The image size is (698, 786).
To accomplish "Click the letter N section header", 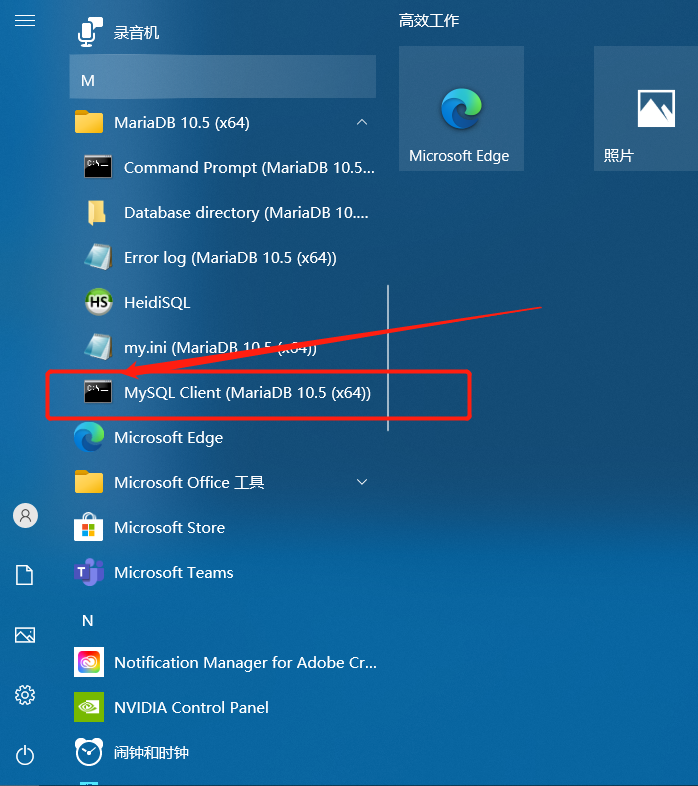I will (88, 621).
